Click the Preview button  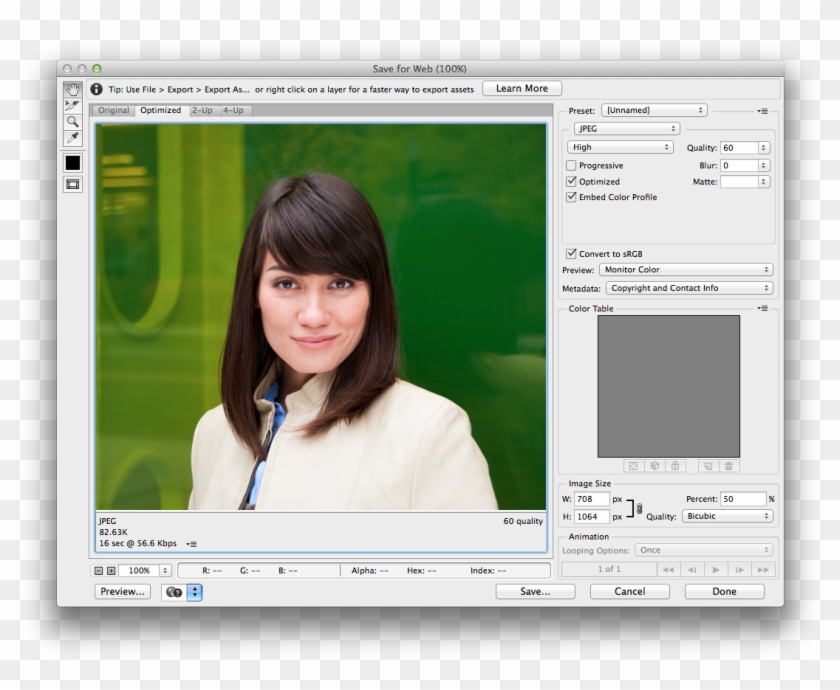[120, 591]
